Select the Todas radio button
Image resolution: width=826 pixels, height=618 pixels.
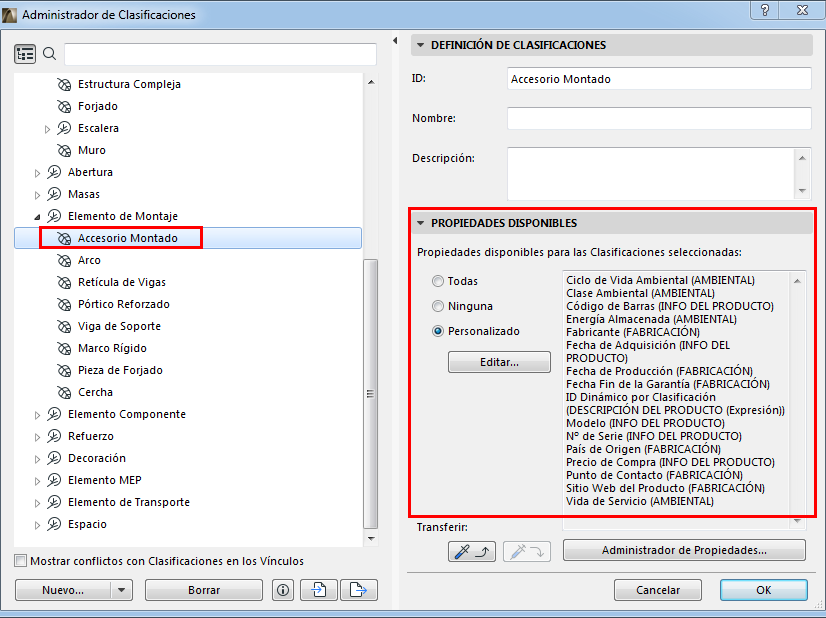click(438, 281)
